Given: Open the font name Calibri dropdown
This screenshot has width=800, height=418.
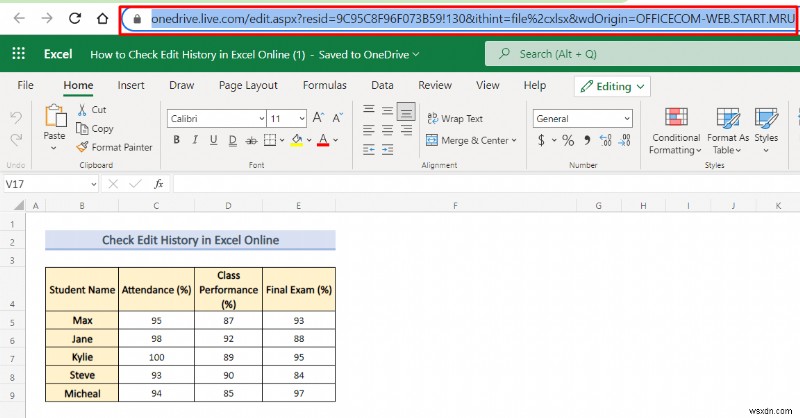Looking at the screenshot, I should [x=261, y=118].
